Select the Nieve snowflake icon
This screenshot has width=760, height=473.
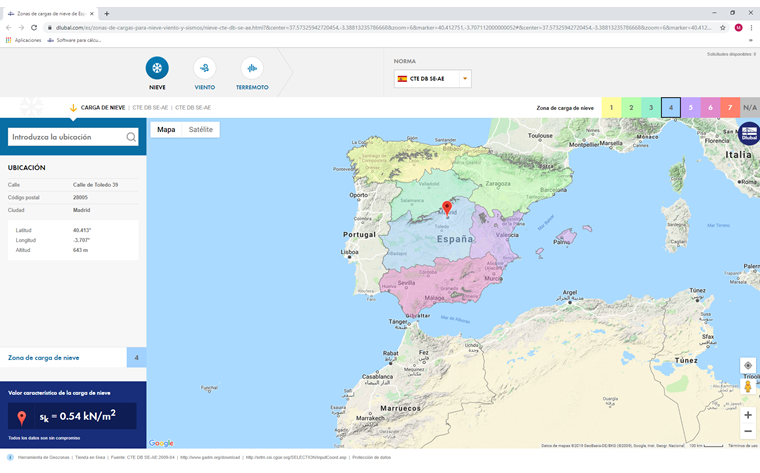157,68
